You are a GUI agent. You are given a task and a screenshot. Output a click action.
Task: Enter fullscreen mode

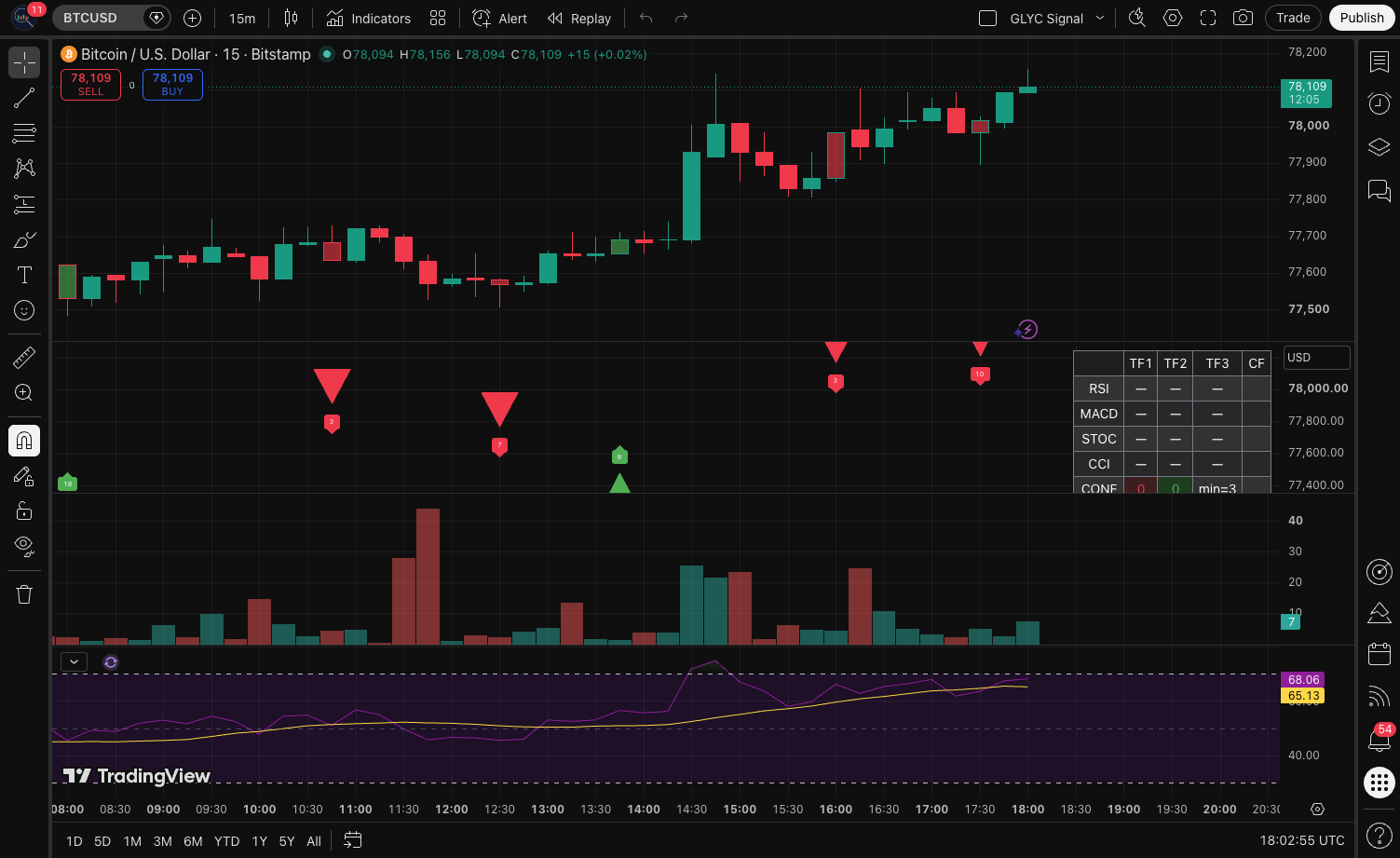pyautogui.click(x=1208, y=18)
